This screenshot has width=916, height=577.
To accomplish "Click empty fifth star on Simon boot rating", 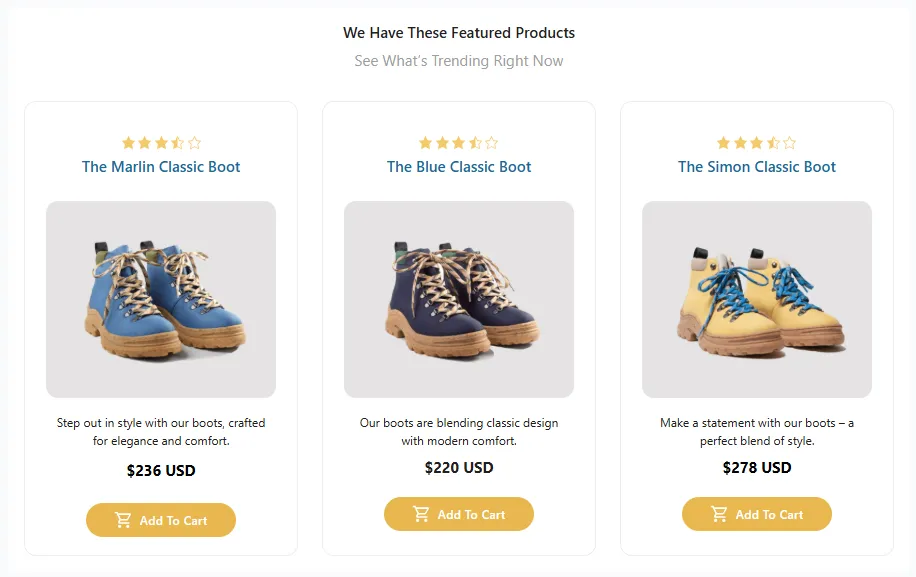I will (x=789, y=143).
